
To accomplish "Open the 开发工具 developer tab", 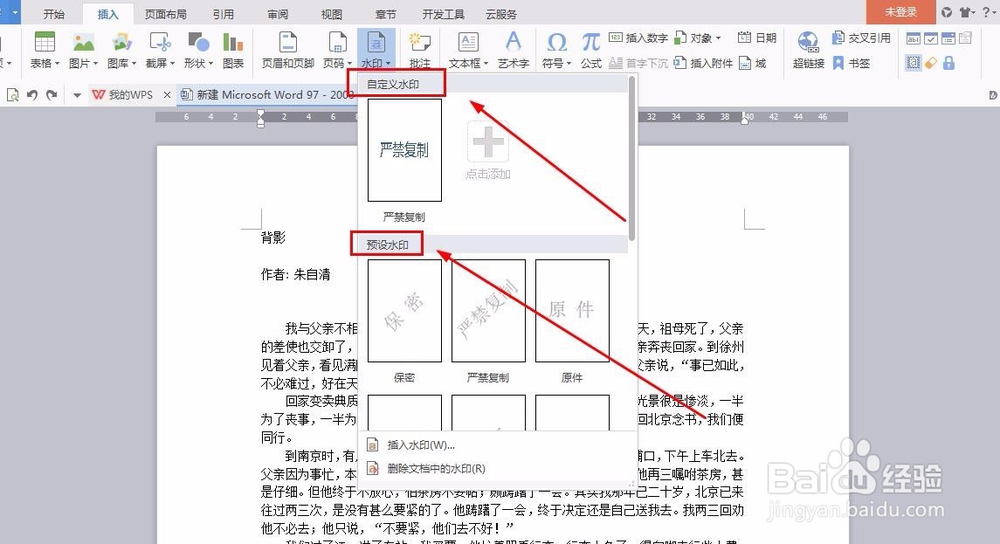I will [443, 13].
